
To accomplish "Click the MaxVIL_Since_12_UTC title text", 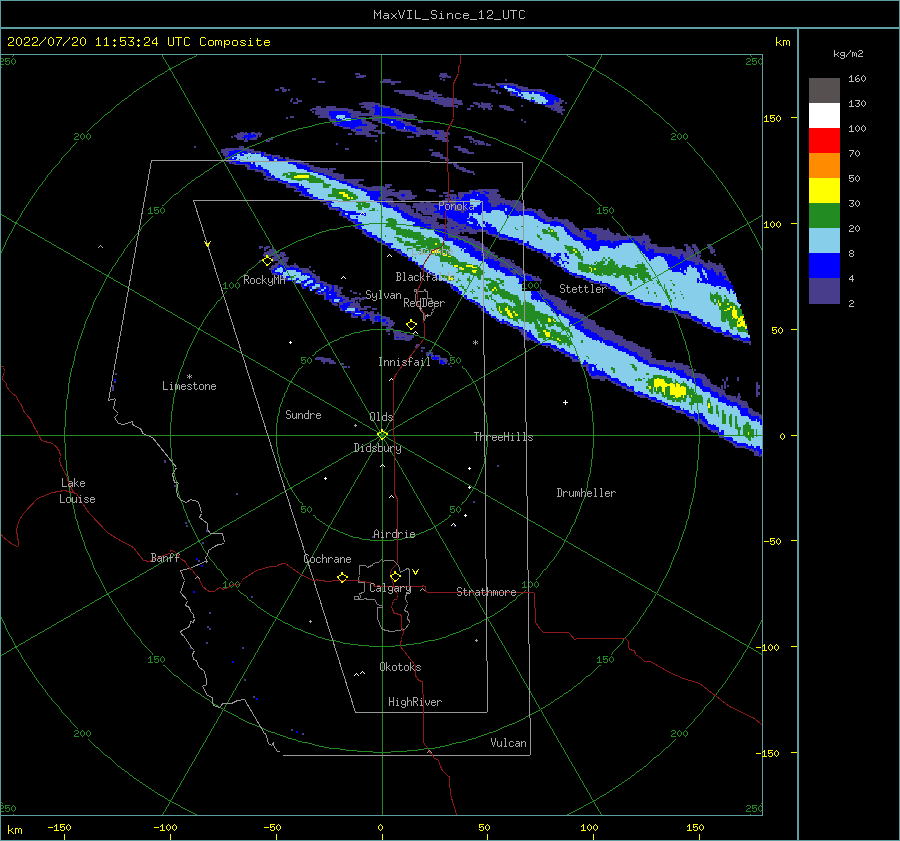I will click(x=449, y=15).
